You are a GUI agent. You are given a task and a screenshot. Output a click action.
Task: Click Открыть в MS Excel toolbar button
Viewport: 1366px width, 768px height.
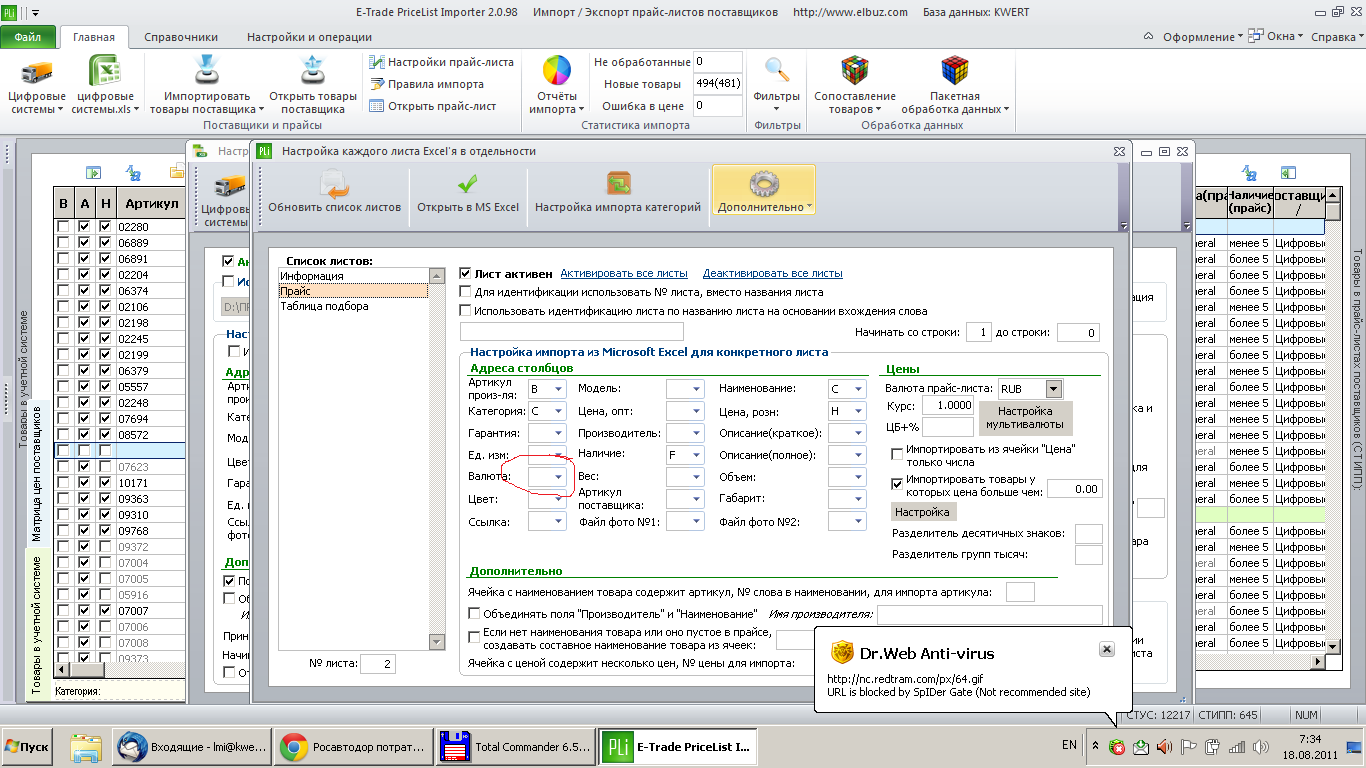tap(468, 190)
